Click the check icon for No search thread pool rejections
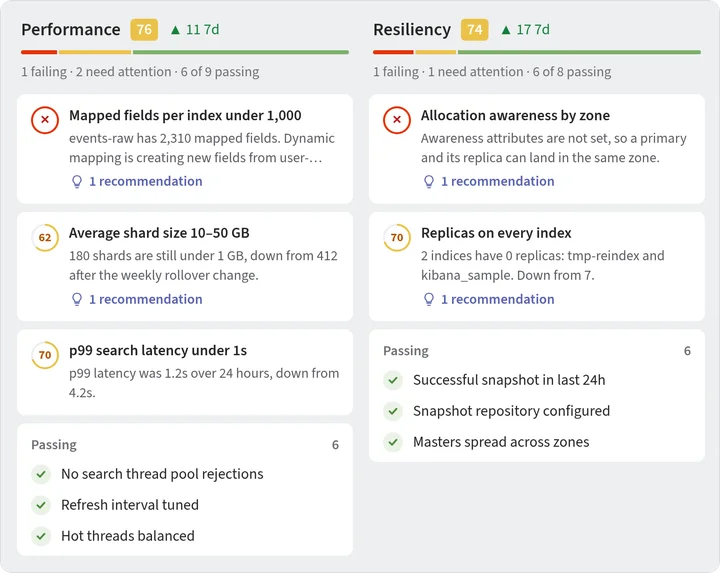 pos(41,474)
